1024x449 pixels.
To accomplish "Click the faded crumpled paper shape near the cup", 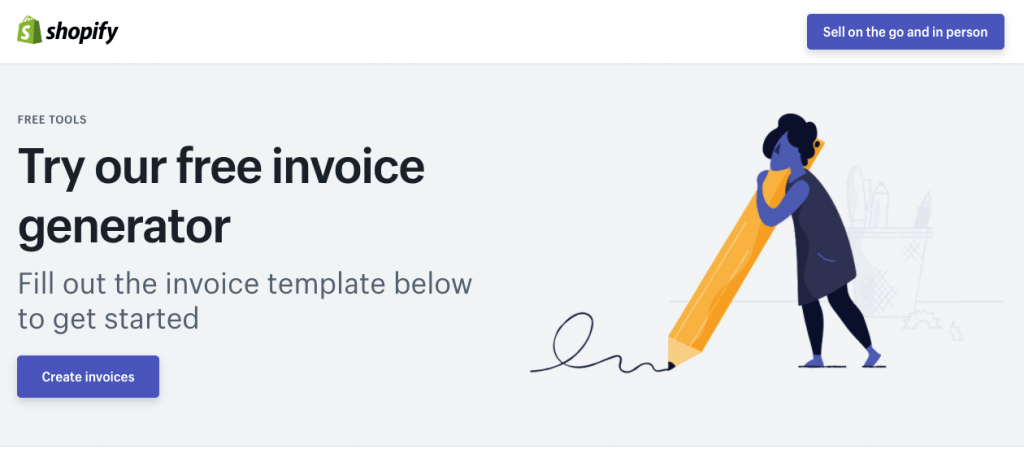I will coord(925,320).
